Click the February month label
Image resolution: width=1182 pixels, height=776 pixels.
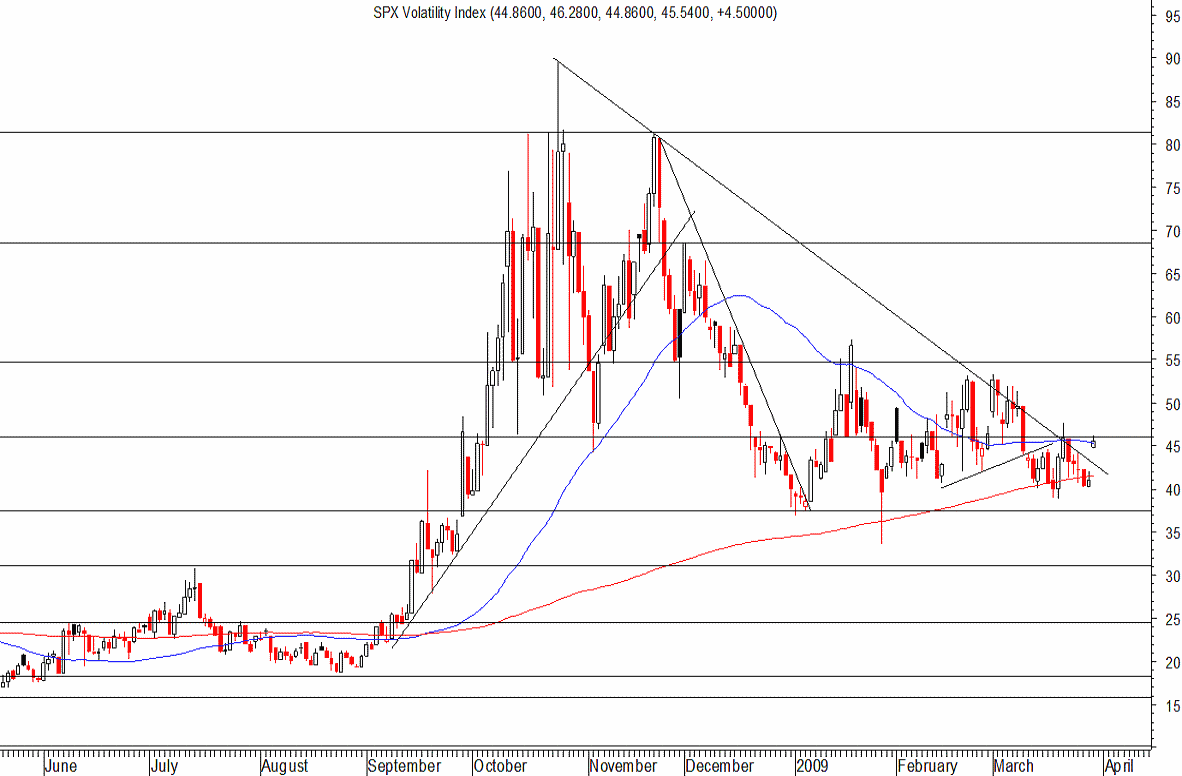[x=926, y=766]
